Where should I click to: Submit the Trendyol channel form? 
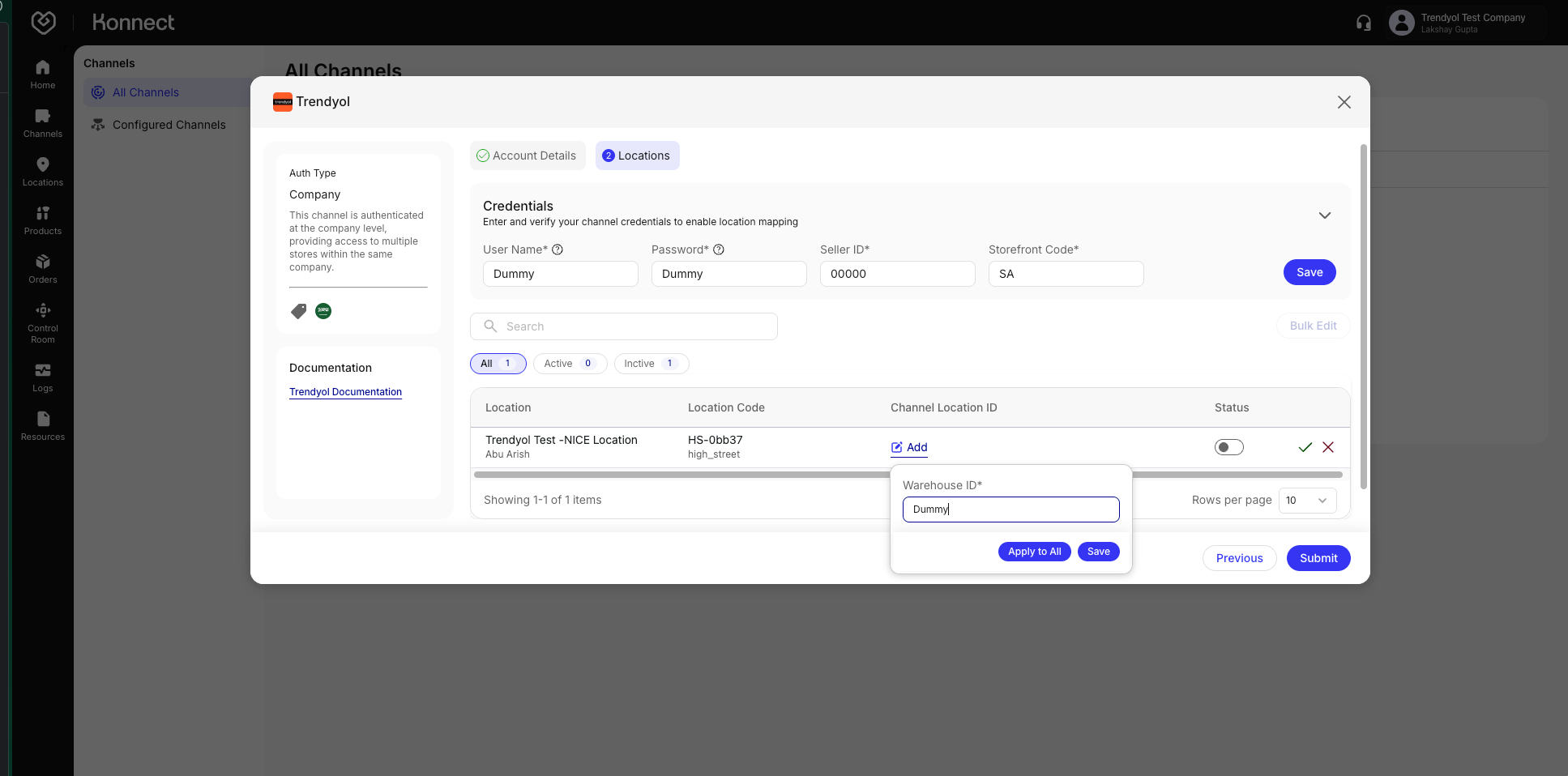coord(1318,558)
